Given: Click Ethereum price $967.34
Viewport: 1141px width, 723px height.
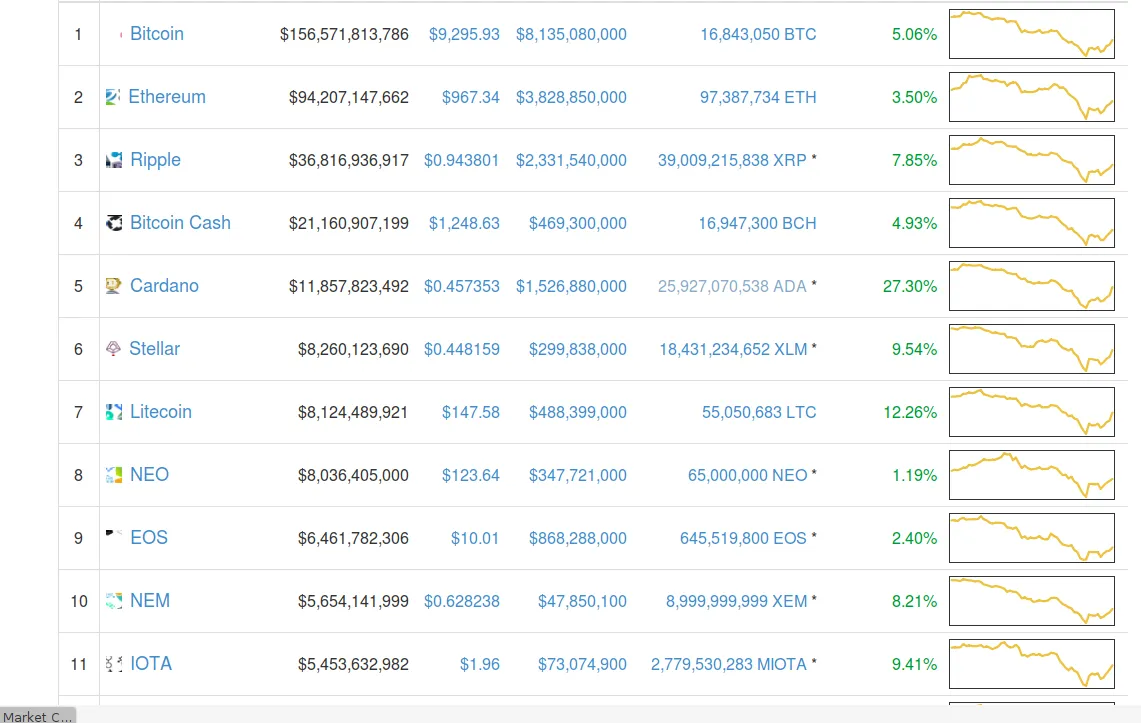Looking at the screenshot, I should coord(471,97).
